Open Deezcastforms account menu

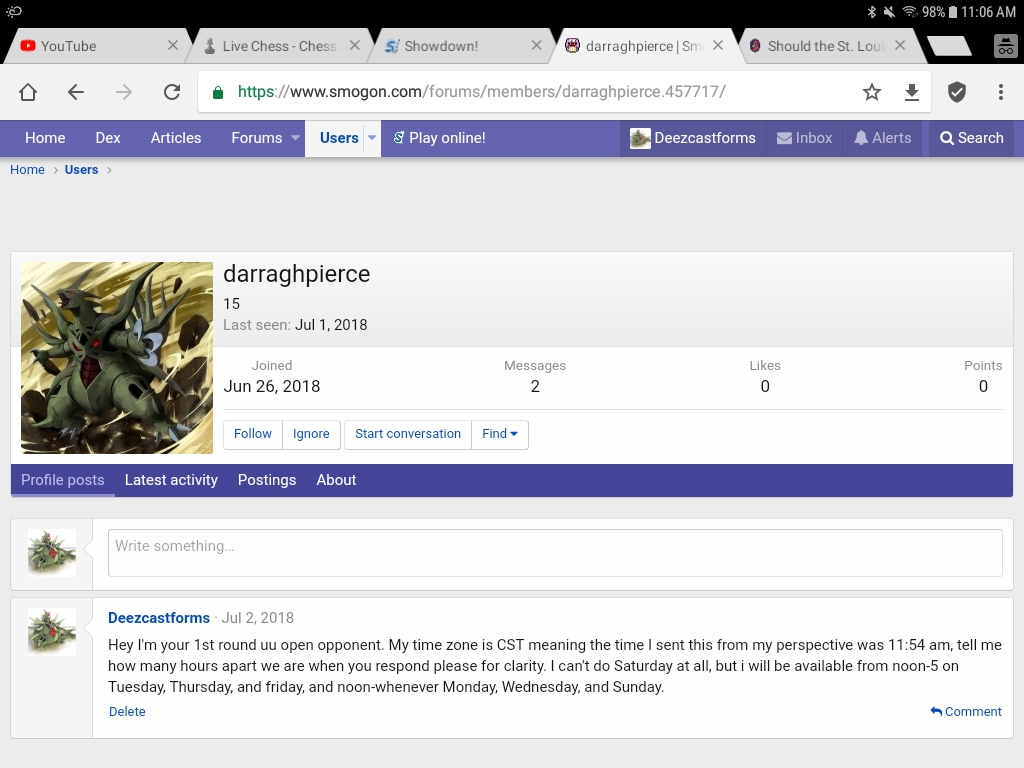pos(693,138)
